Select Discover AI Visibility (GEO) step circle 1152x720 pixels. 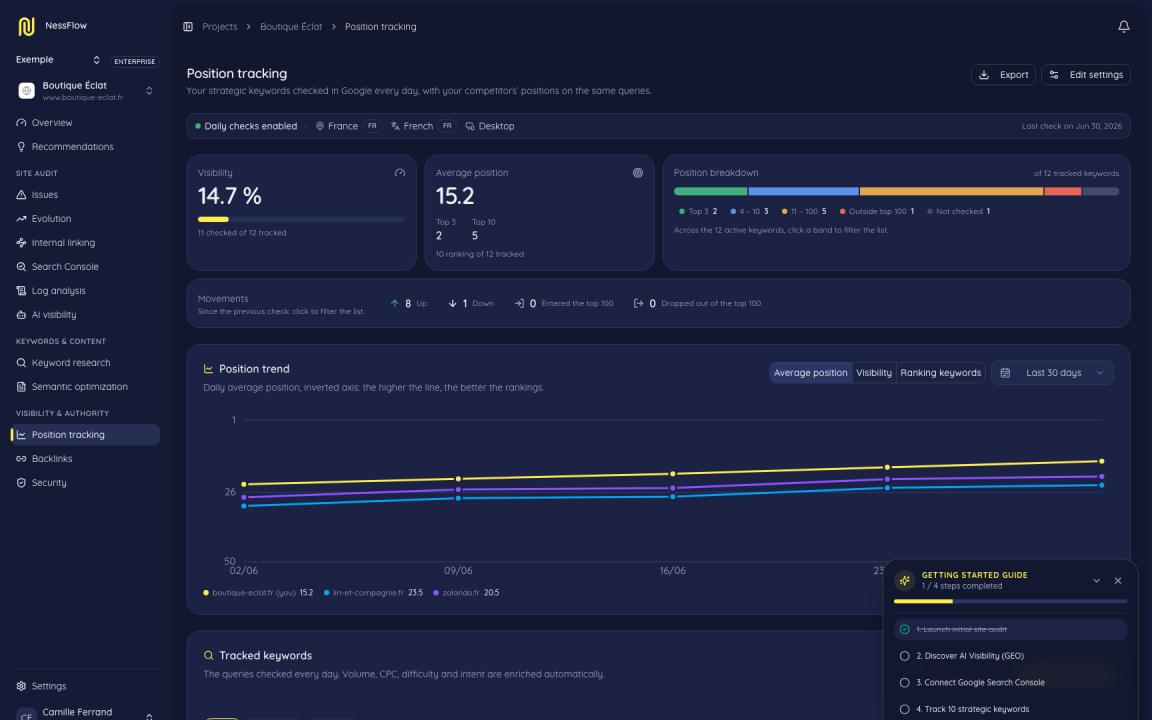click(x=904, y=656)
